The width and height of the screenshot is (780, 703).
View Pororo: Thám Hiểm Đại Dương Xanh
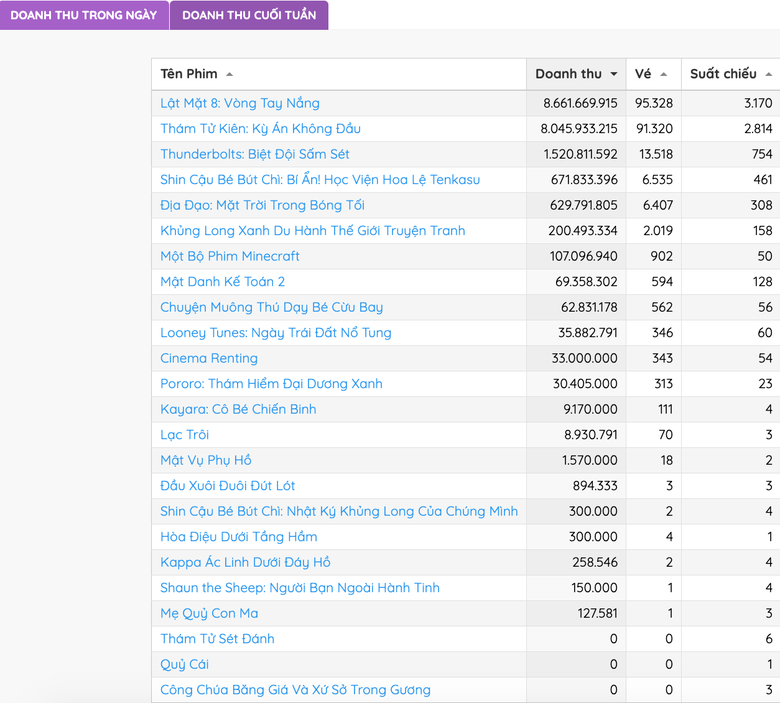pyautogui.click(x=271, y=384)
